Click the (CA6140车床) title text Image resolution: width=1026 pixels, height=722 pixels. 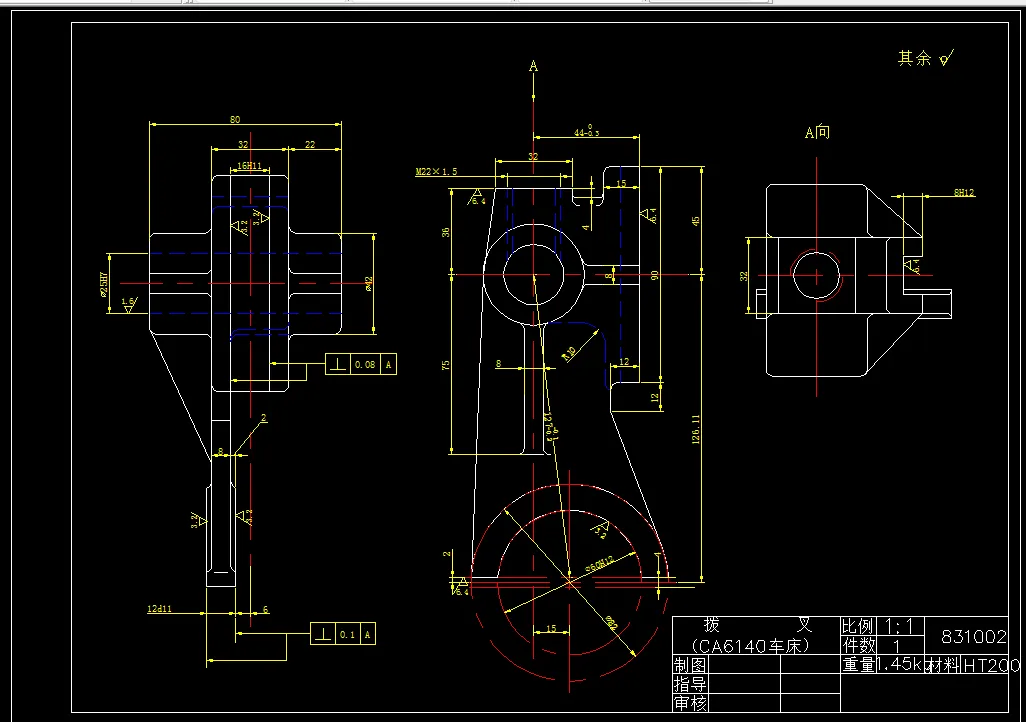coord(751,647)
